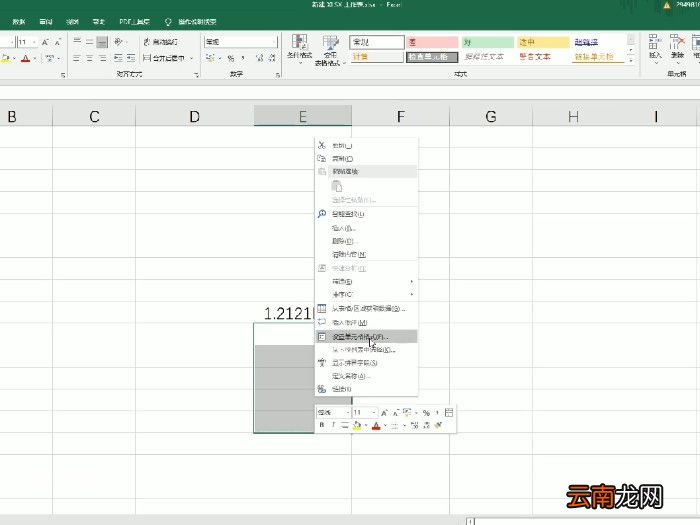Open mini toolbar font name dropdown

point(347,412)
